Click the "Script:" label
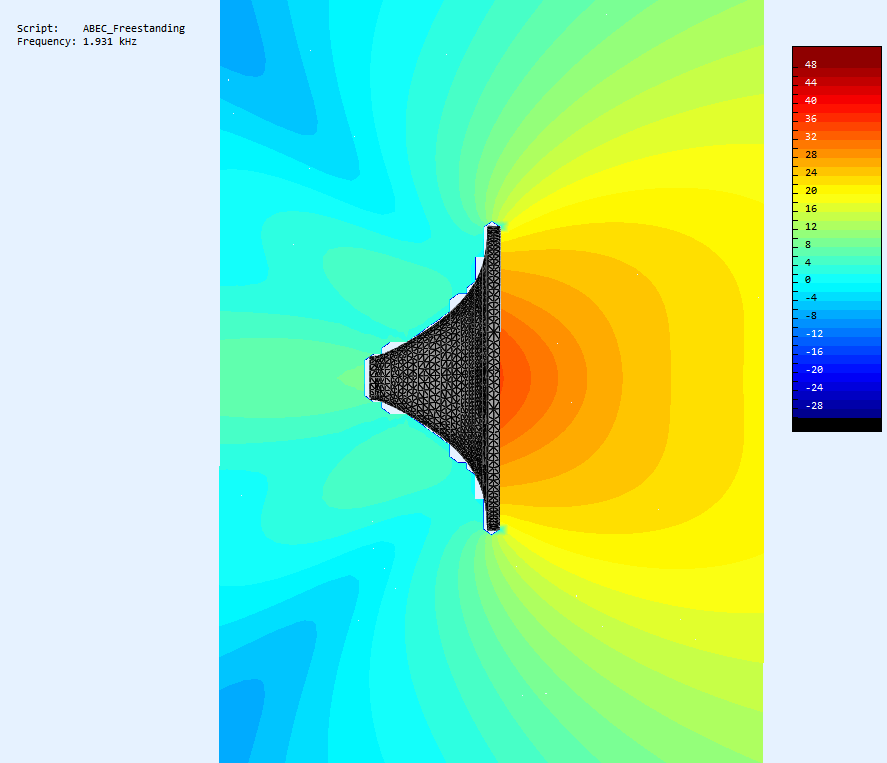The height and width of the screenshot is (763, 887). tap(37, 28)
